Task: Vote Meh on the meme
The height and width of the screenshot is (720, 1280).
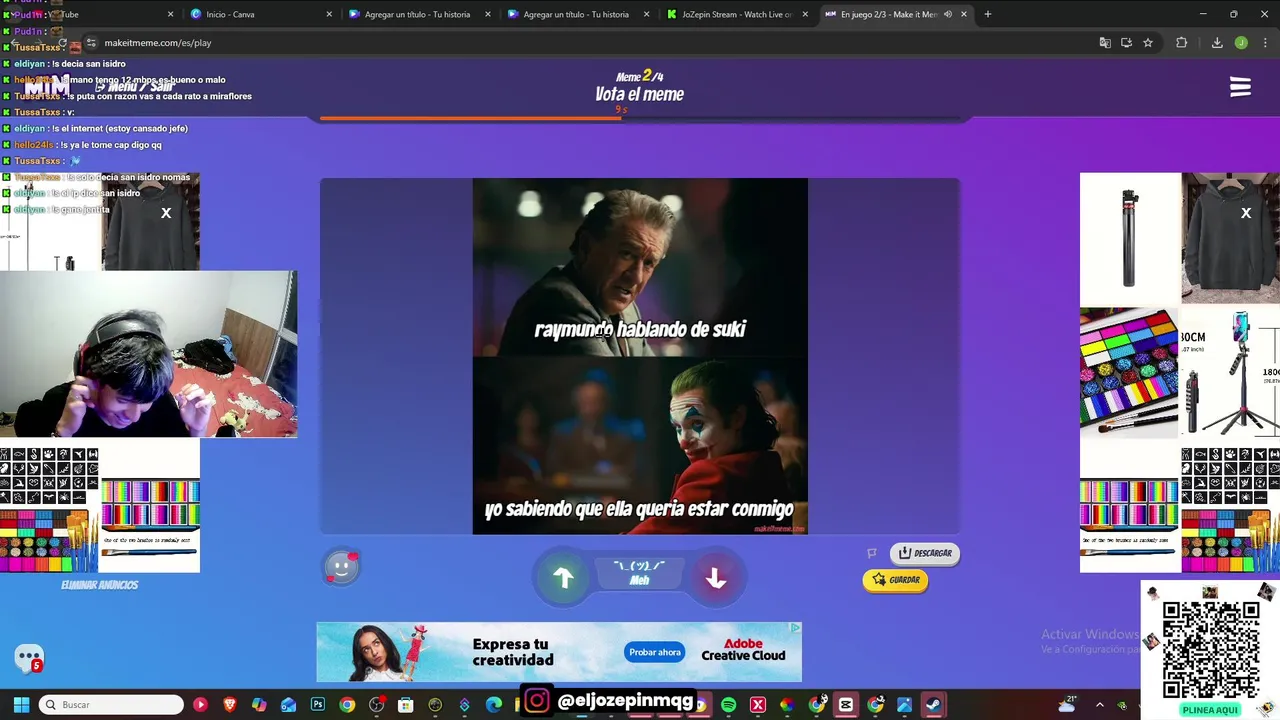Action: click(639, 573)
